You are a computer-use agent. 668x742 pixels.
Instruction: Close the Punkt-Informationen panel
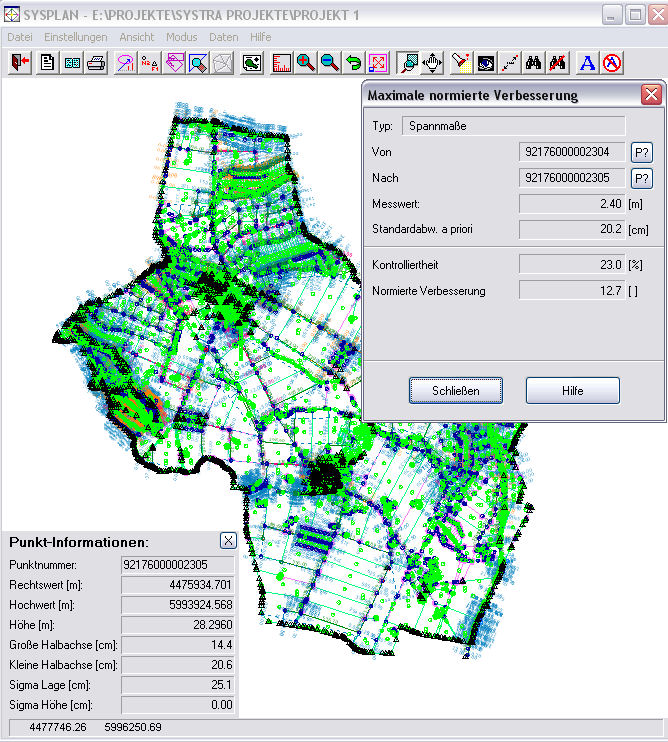[228, 540]
